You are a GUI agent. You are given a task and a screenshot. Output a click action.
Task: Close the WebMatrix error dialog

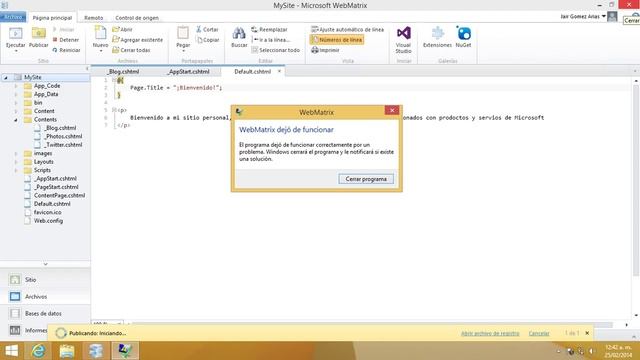(x=392, y=110)
